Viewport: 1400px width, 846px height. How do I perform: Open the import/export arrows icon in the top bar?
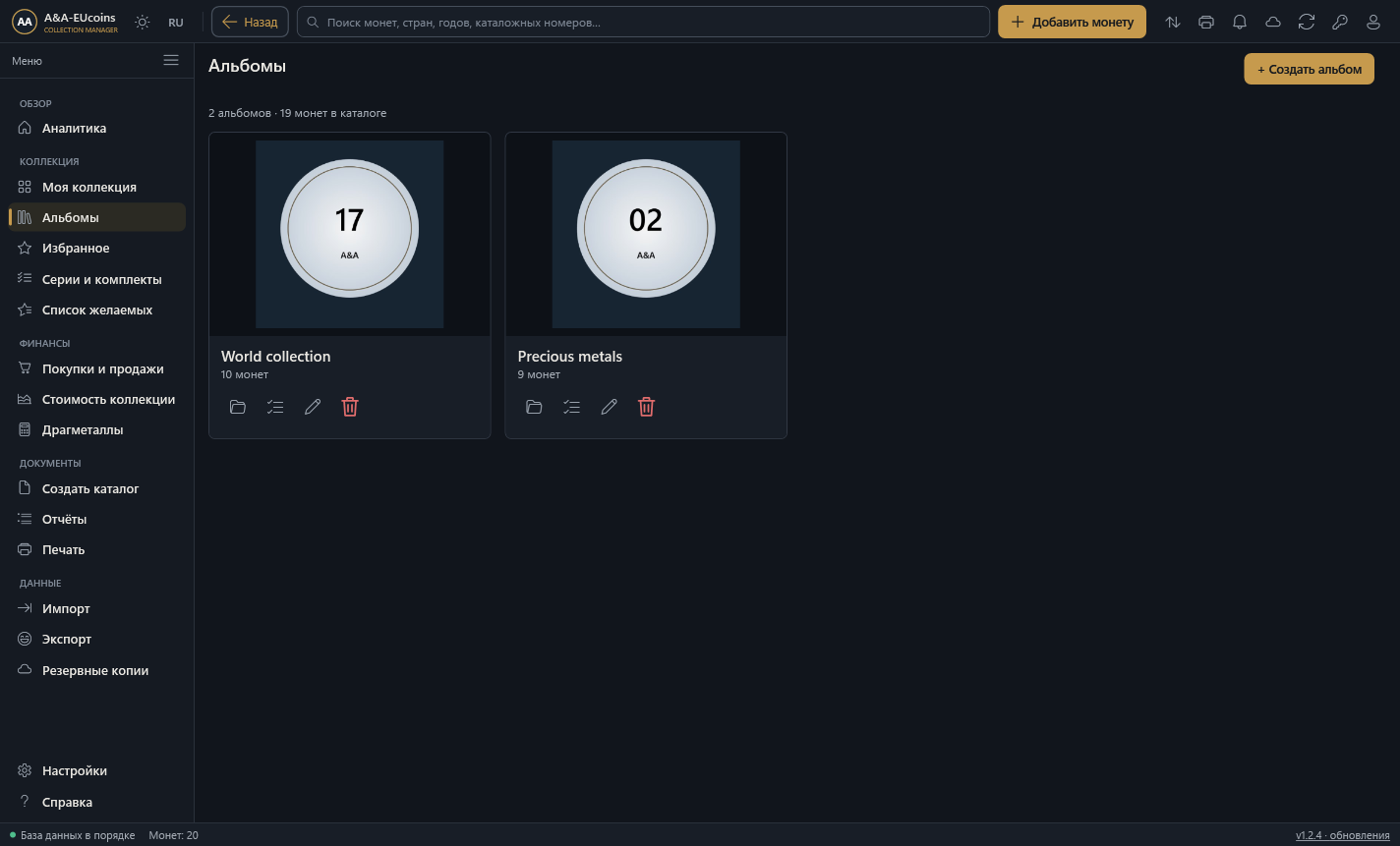[x=1173, y=22]
